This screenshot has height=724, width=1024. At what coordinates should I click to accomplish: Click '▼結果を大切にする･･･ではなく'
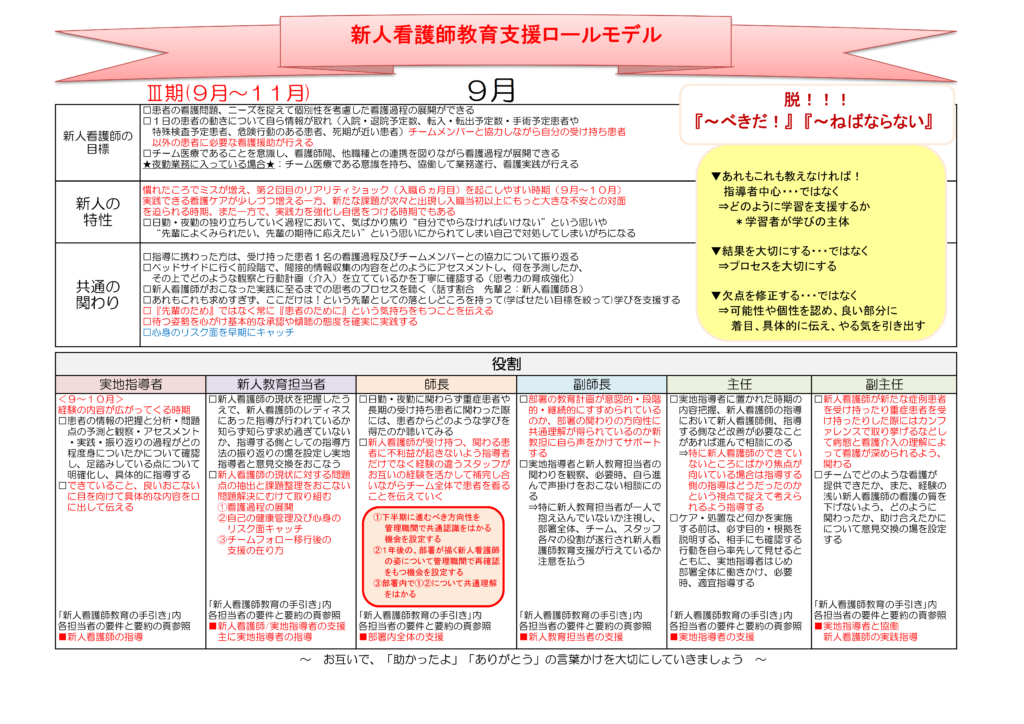click(x=790, y=251)
